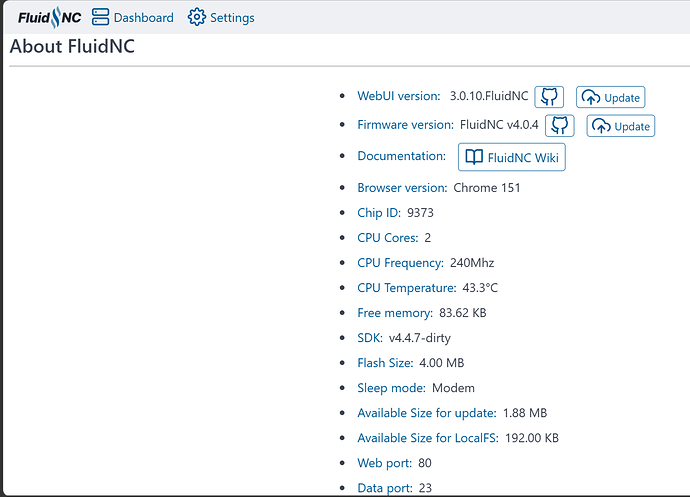This screenshot has height=497, width=690.
Task: Click Update button for Firmware version
Action: [x=620, y=125]
